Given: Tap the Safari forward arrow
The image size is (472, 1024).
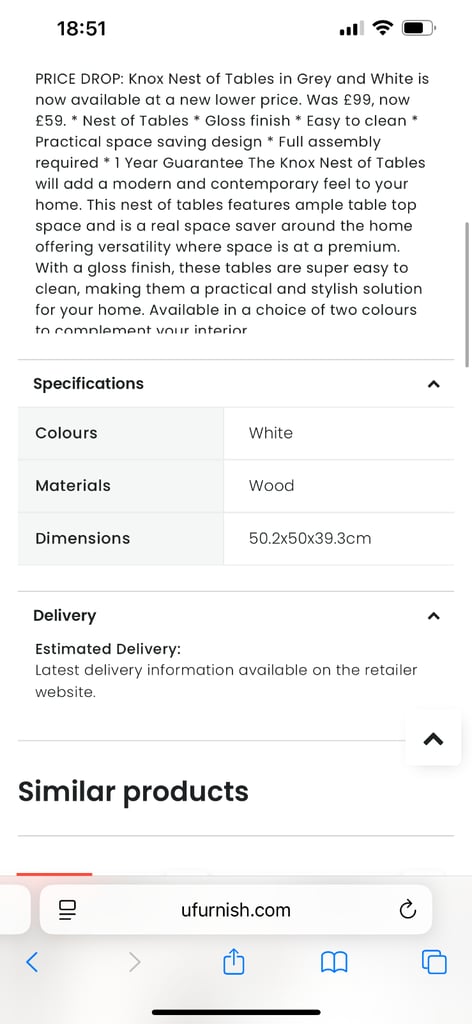Looking at the screenshot, I should pyautogui.click(x=134, y=961).
